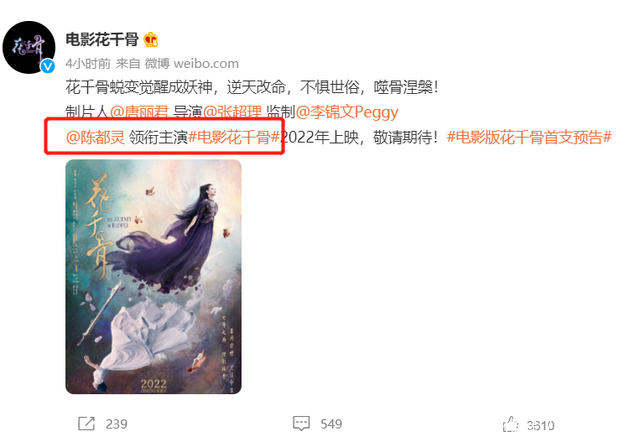Open comments via the speech bubble icon
Image resolution: width=640 pixels, height=442 pixels.
pyautogui.click(x=301, y=424)
